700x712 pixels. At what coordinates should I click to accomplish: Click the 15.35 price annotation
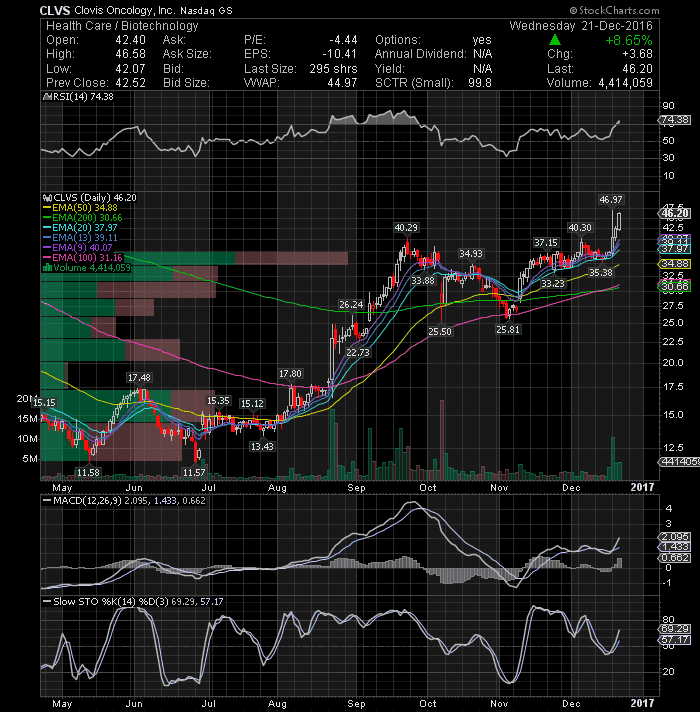218,400
